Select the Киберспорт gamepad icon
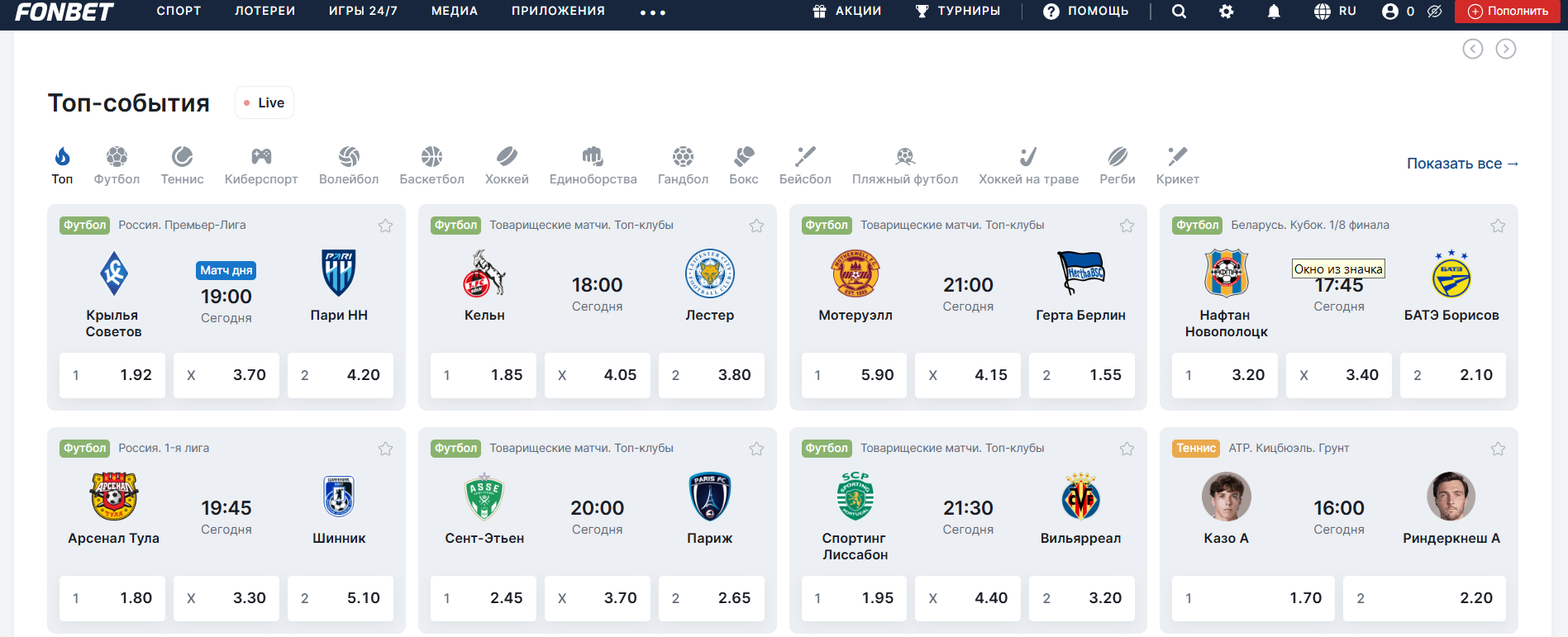The image size is (1568, 637). (261, 156)
